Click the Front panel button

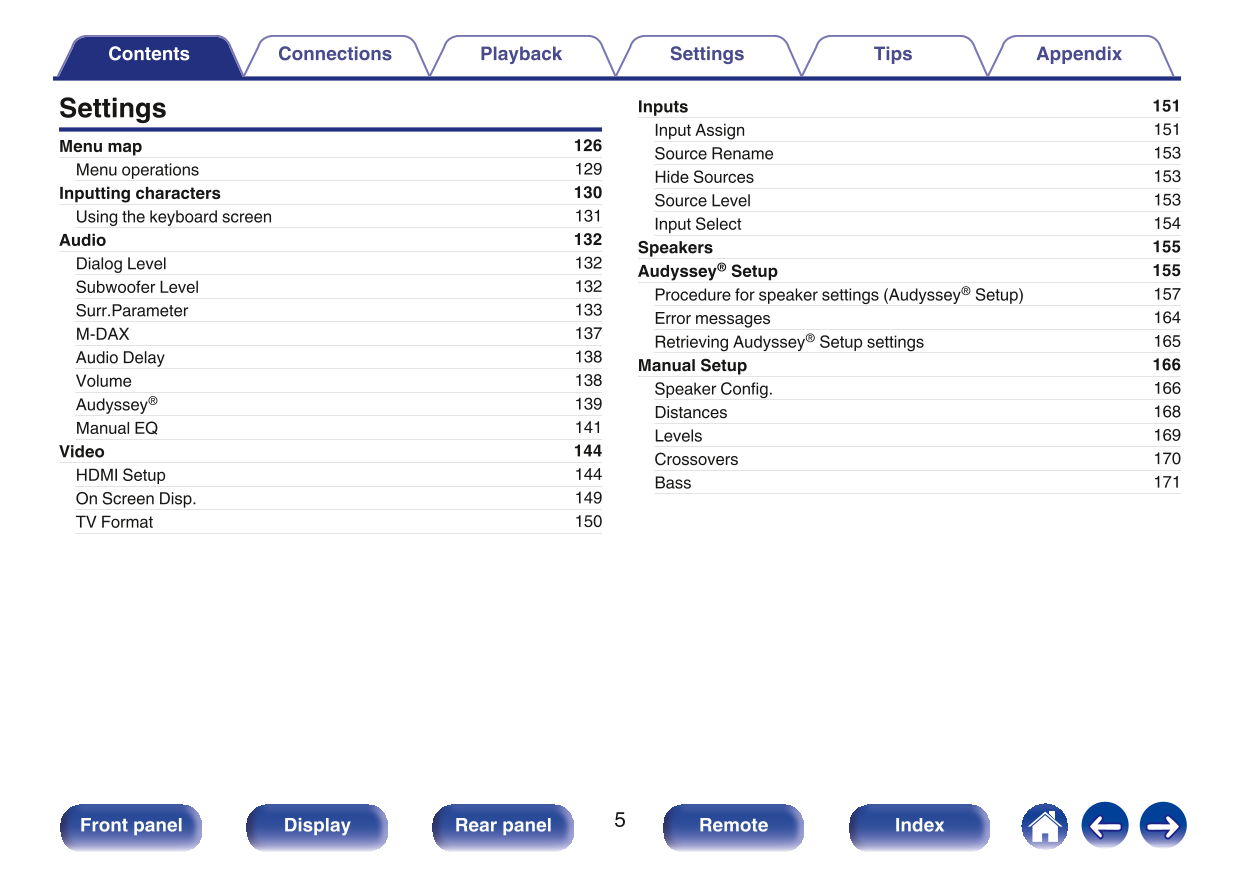pyautogui.click(x=131, y=826)
